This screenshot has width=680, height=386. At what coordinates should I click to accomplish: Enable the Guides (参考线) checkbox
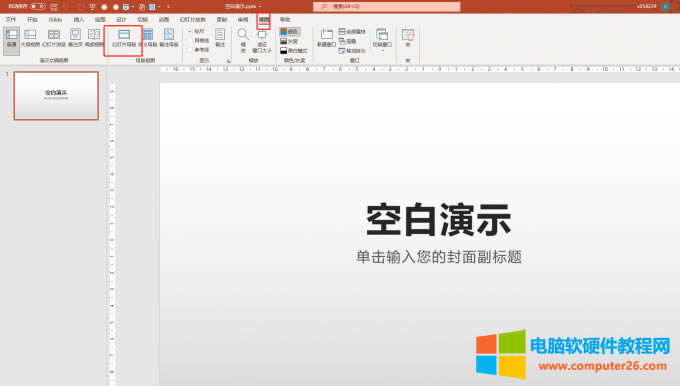click(190, 50)
